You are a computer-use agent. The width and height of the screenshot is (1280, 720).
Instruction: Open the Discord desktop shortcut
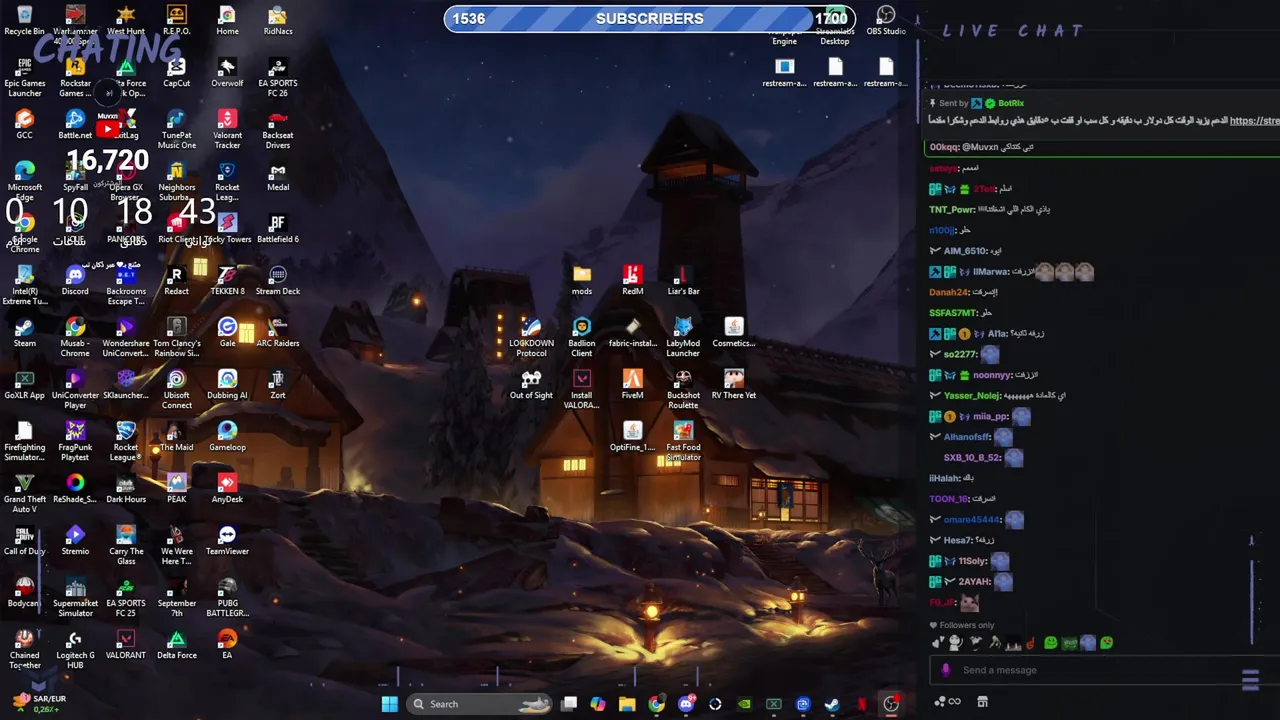point(75,280)
